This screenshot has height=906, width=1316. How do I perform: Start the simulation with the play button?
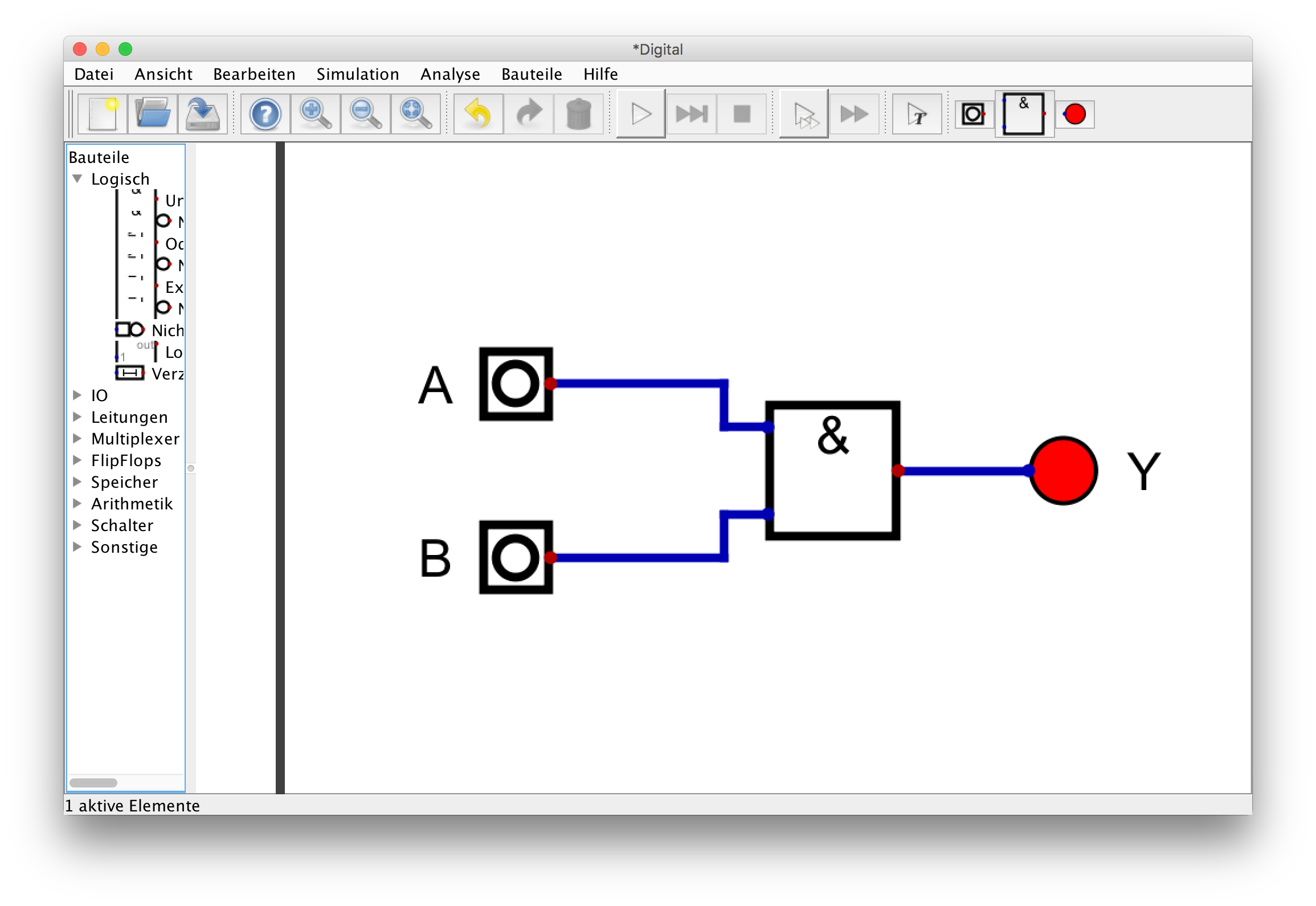tap(641, 114)
